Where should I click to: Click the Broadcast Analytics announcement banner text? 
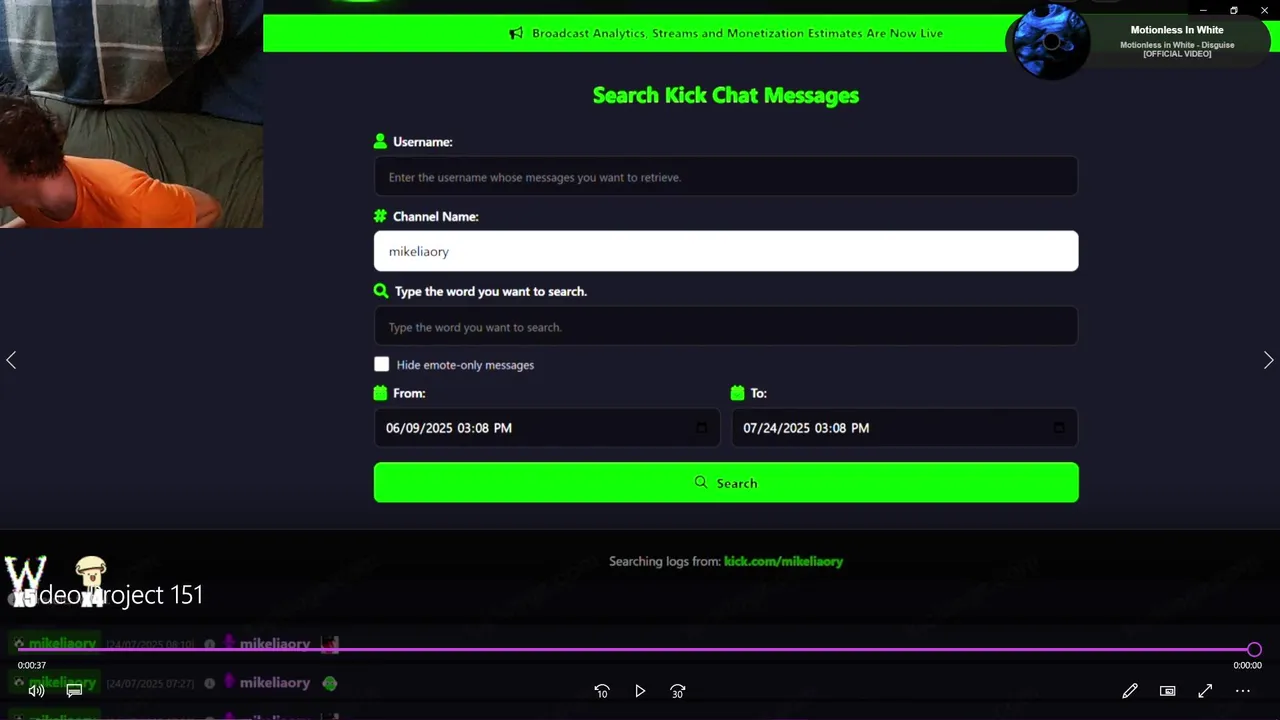(x=738, y=33)
